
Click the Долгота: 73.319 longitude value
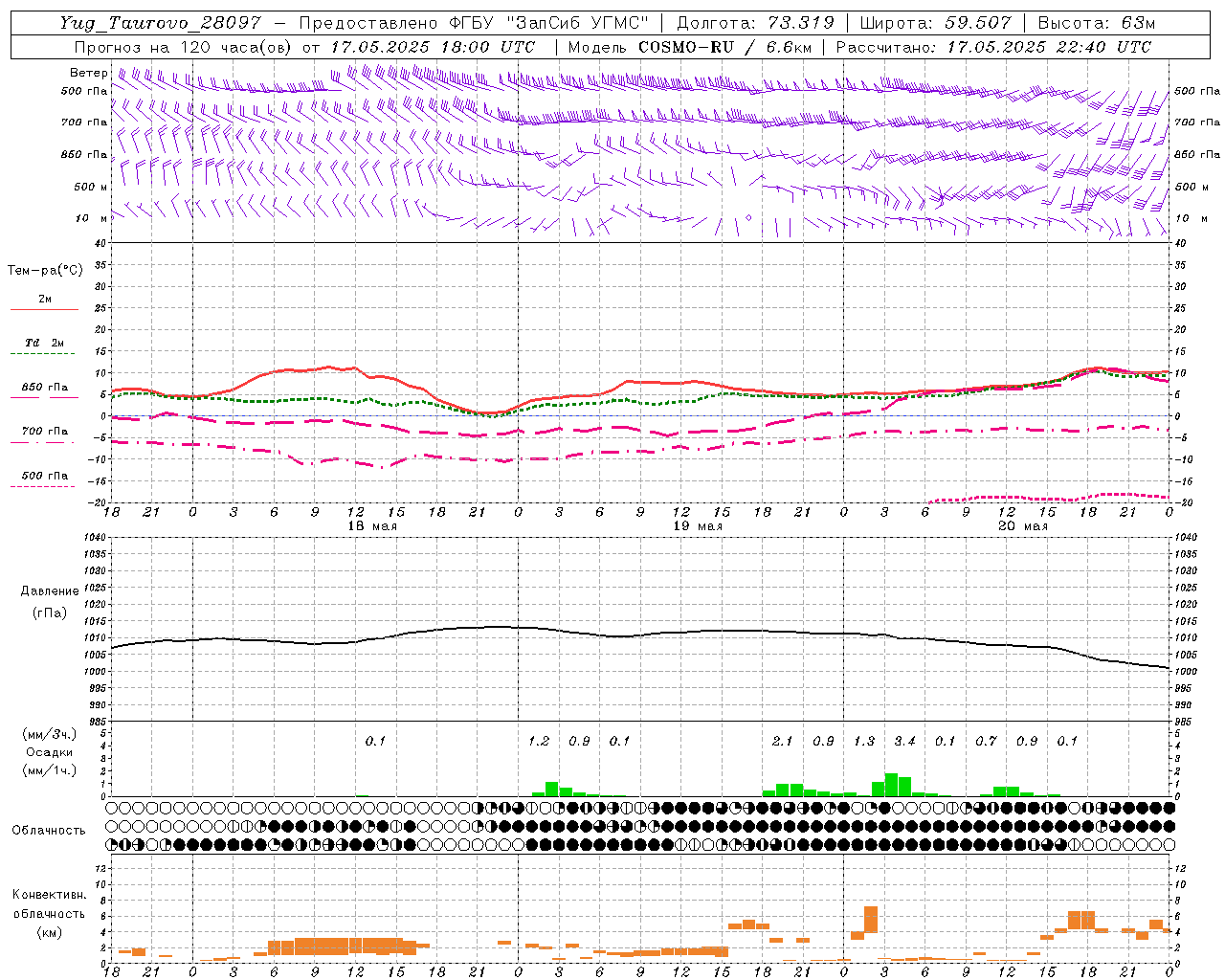pos(755,23)
